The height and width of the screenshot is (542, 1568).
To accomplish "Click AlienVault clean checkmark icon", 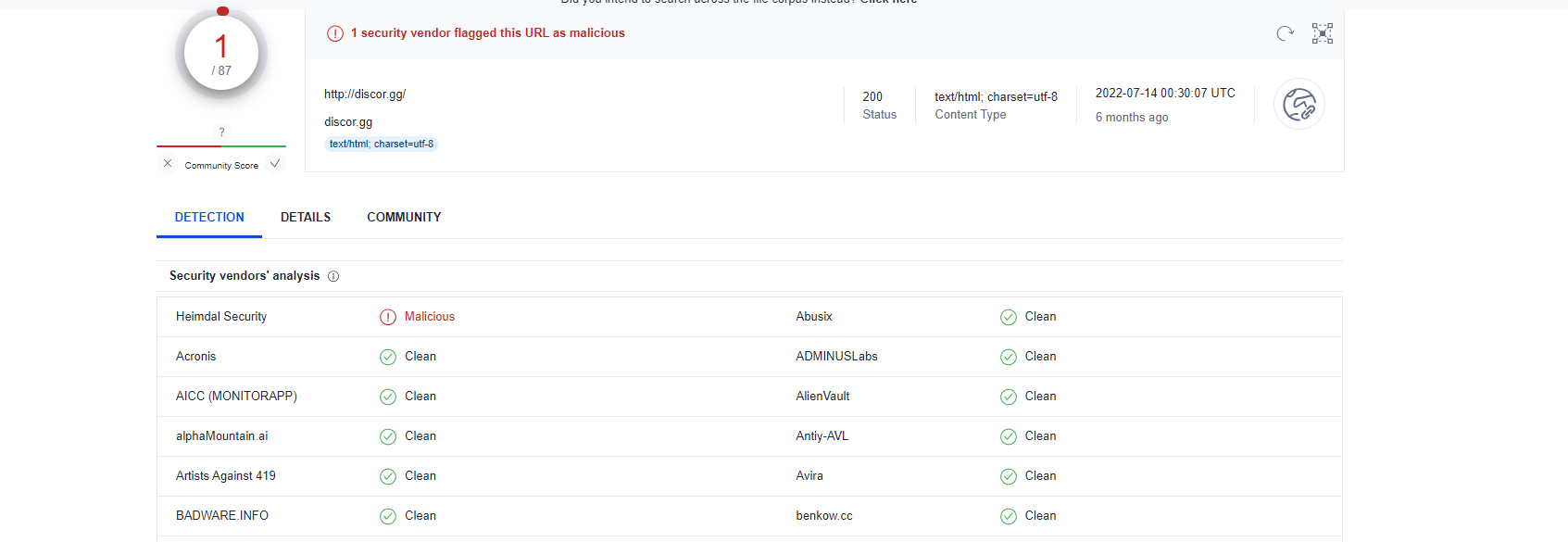I will tap(1009, 397).
